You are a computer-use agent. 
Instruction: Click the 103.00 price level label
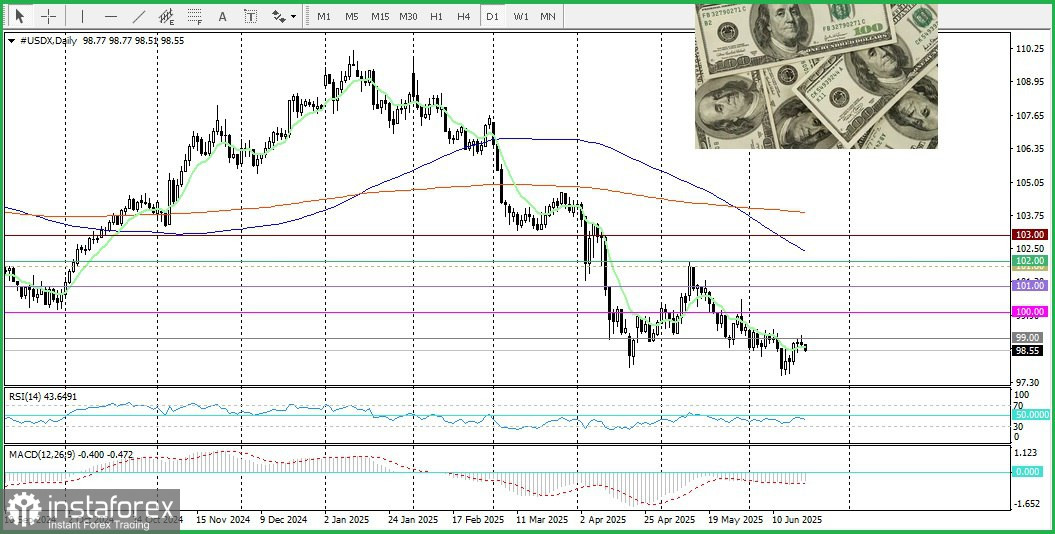pos(1030,235)
